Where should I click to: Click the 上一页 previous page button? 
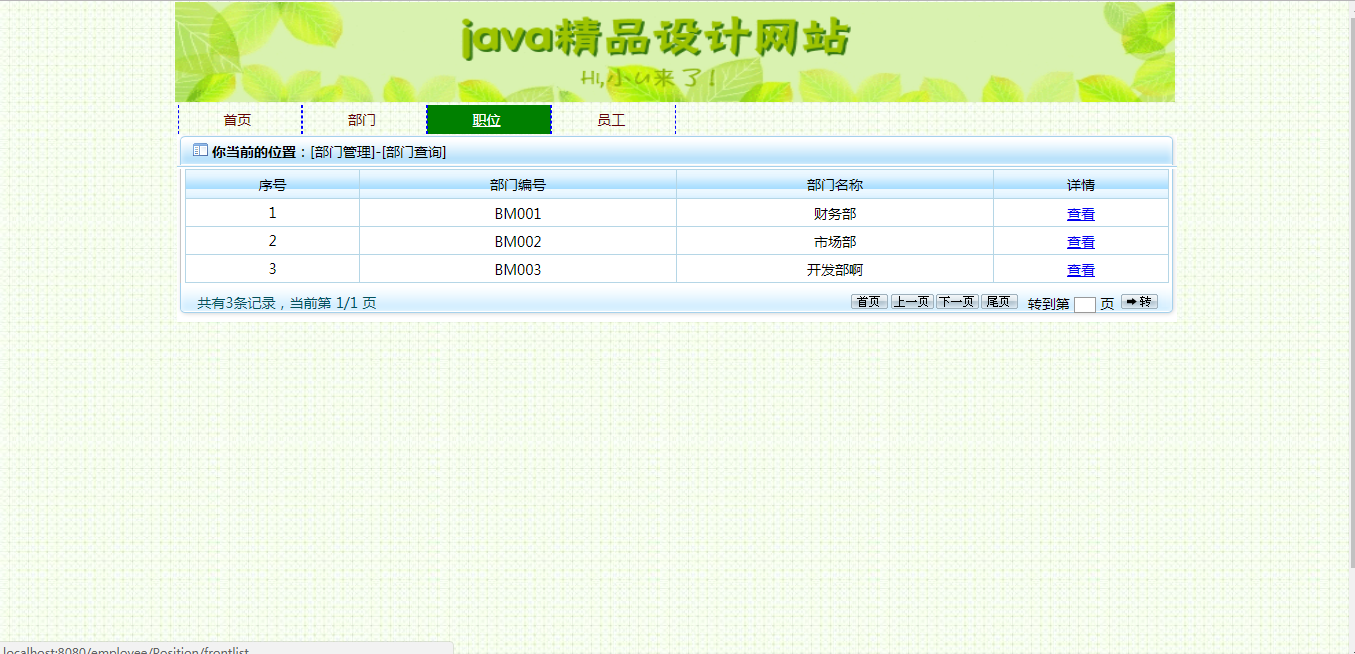(x=912, y=302)
